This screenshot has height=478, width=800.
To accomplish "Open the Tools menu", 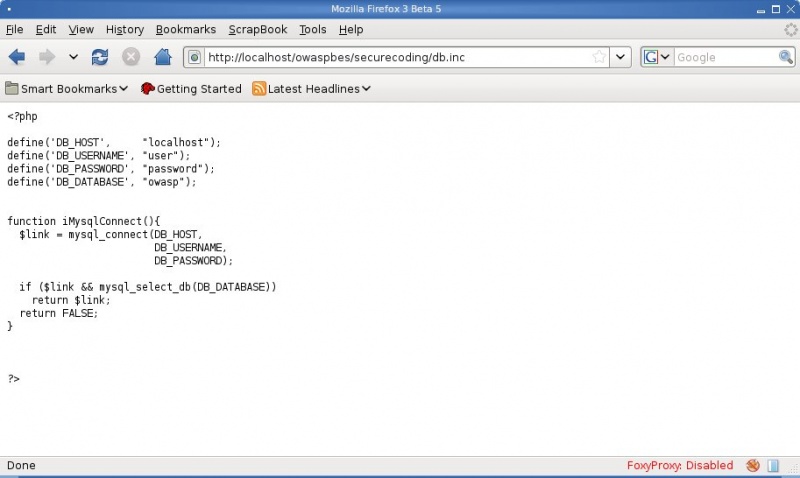I will point(313,30).
